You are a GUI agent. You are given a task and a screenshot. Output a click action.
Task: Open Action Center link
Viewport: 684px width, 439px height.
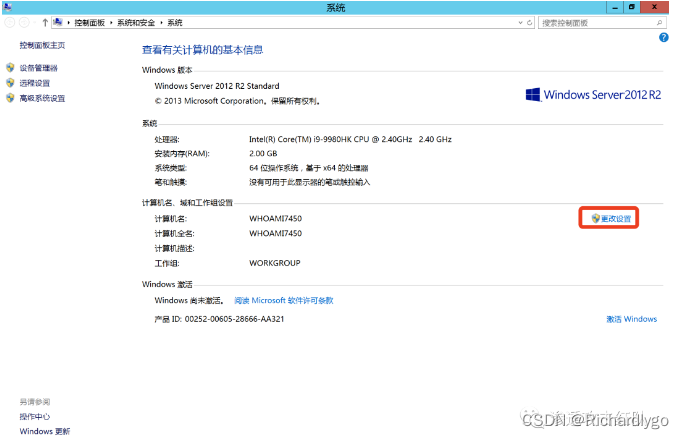[x=34, y=416]
